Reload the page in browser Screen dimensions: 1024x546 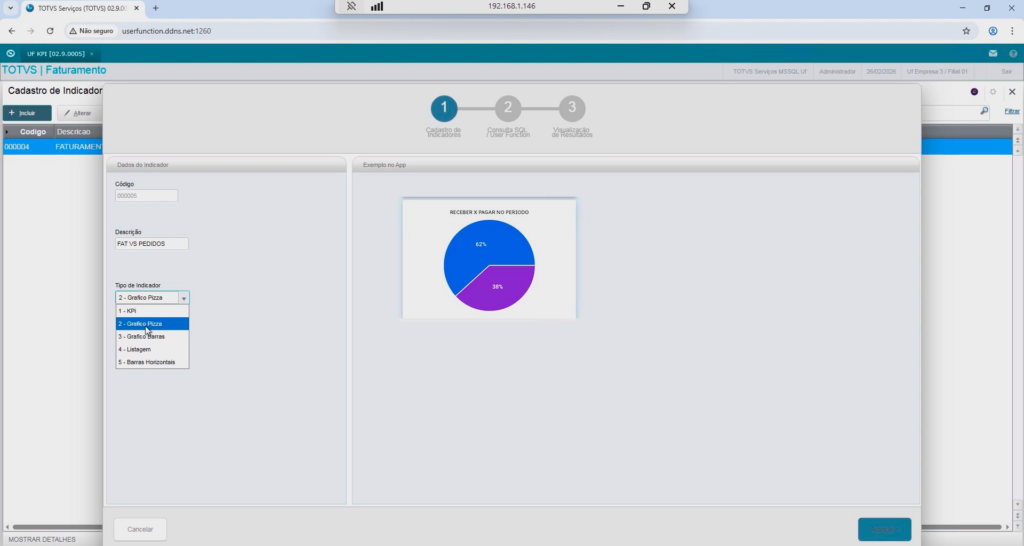(50, 31)
